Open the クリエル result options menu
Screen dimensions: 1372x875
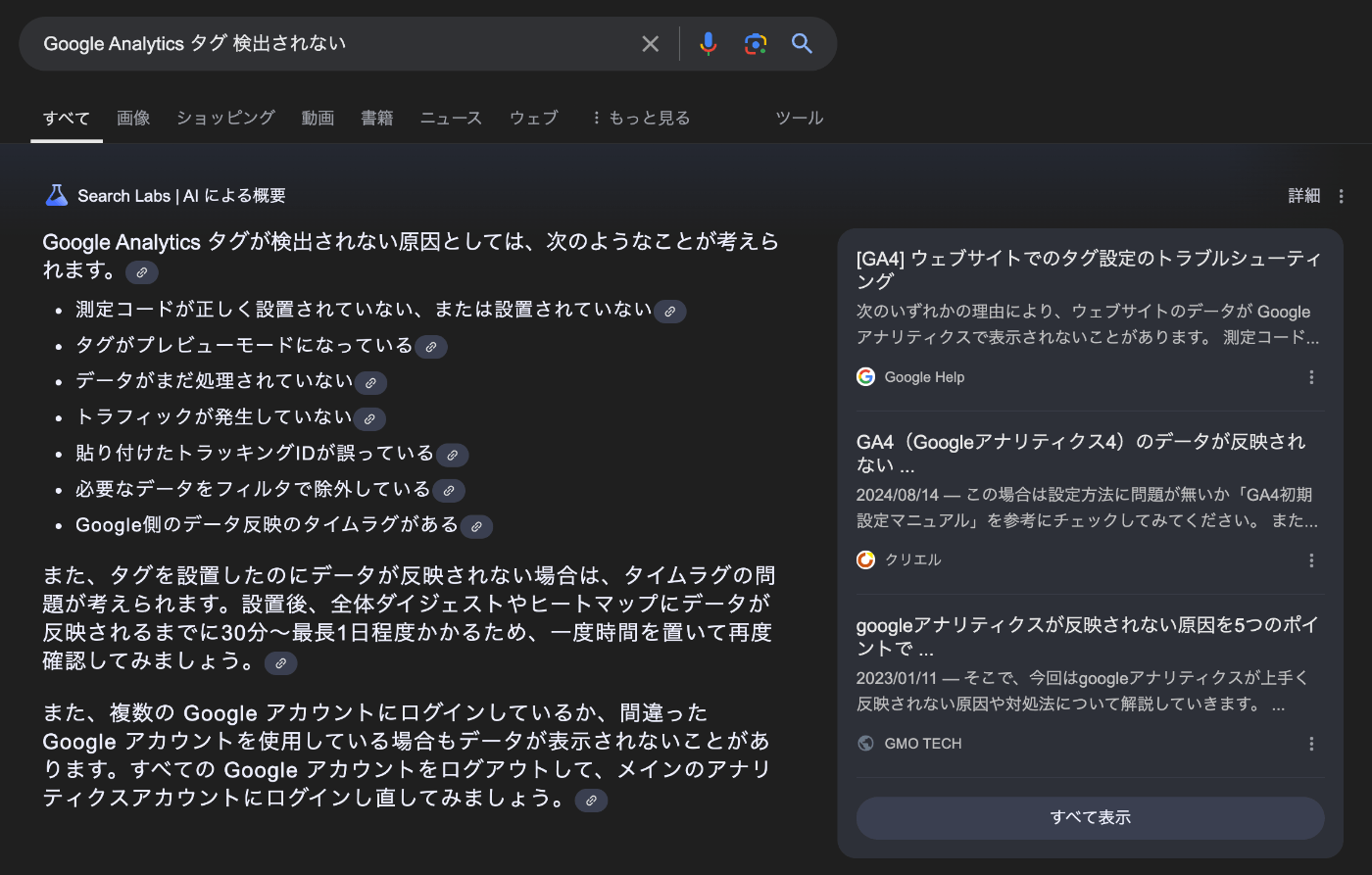(x=1311, y=560)
